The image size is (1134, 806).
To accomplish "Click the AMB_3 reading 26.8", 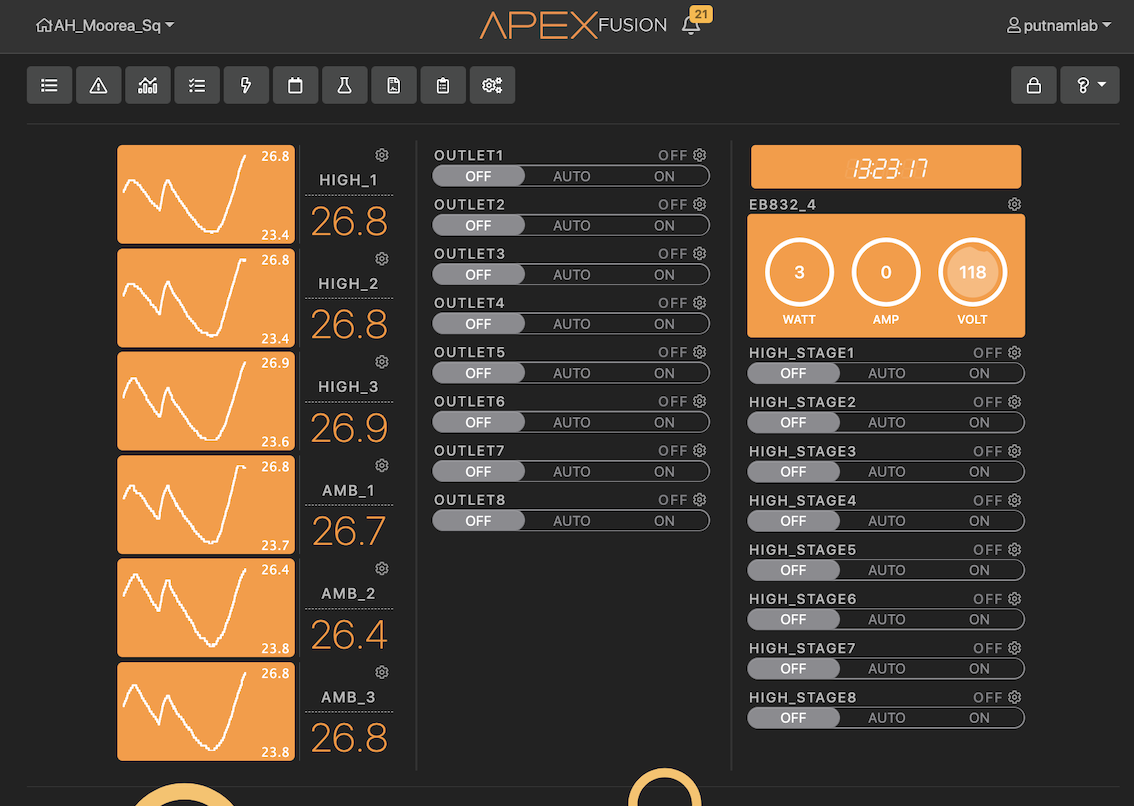I will [349, 738].
